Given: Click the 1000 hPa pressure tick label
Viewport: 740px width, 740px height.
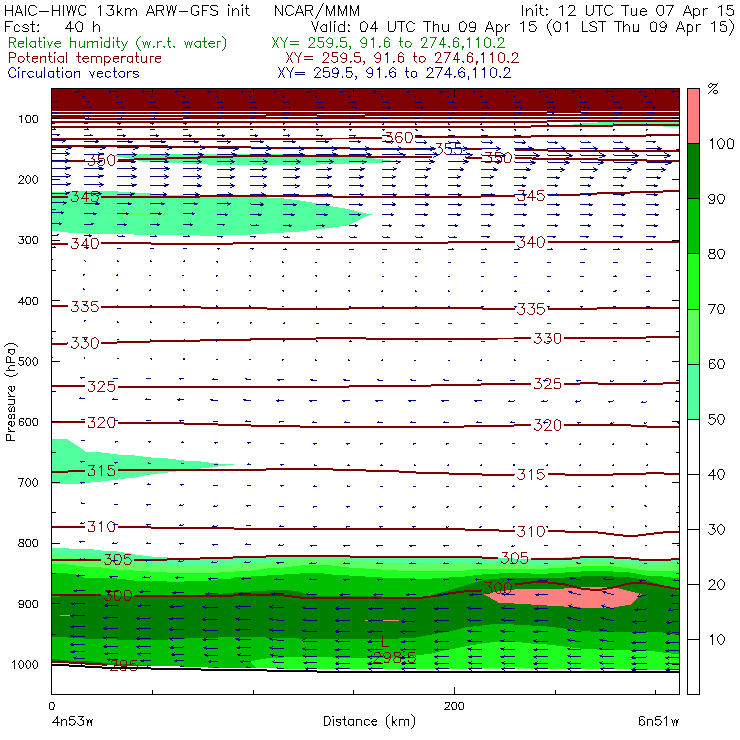Looking at the screenshot, I should point(25,664).
